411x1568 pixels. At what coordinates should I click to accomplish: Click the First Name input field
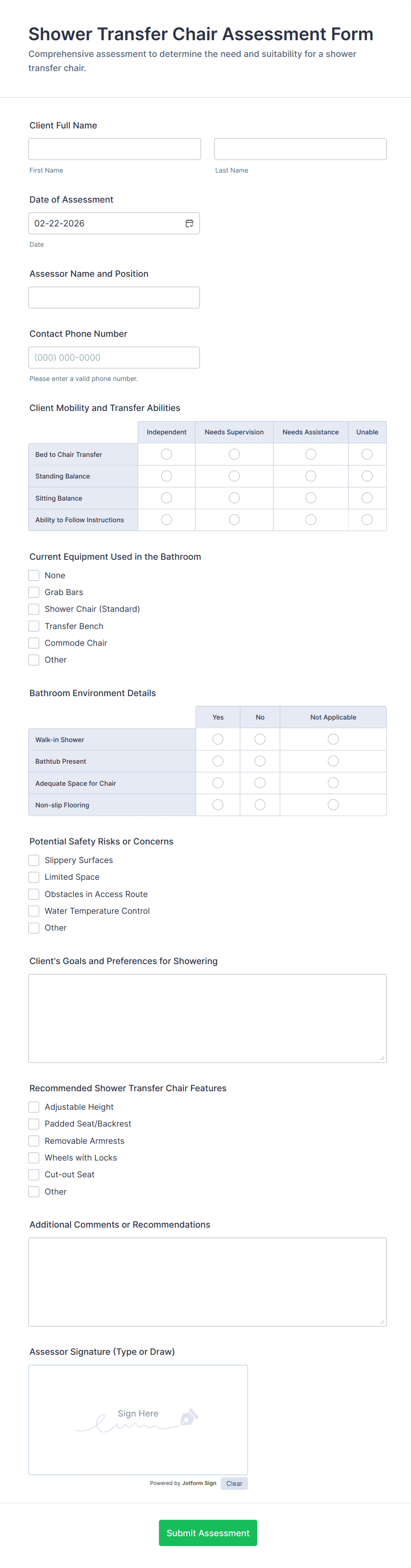pos(114,149)
